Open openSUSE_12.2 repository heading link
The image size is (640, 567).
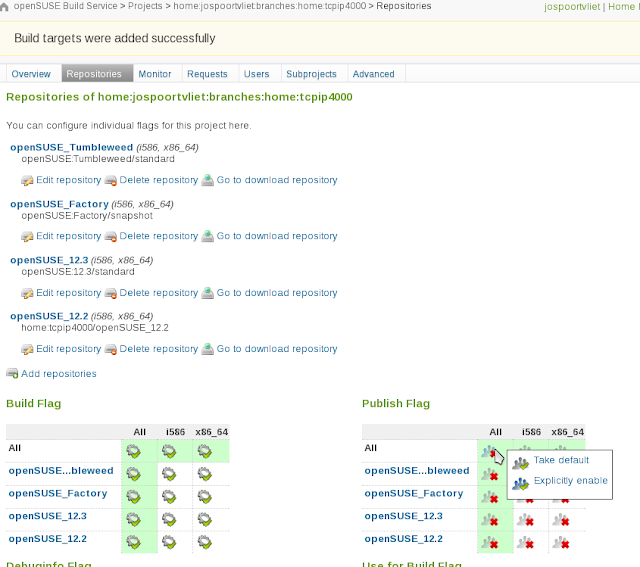[49, 316]
